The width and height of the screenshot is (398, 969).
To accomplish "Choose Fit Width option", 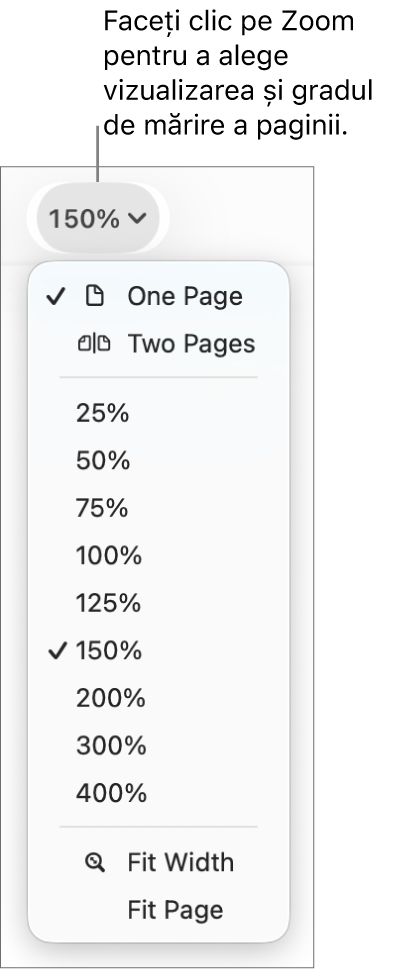I will (158, 863).
